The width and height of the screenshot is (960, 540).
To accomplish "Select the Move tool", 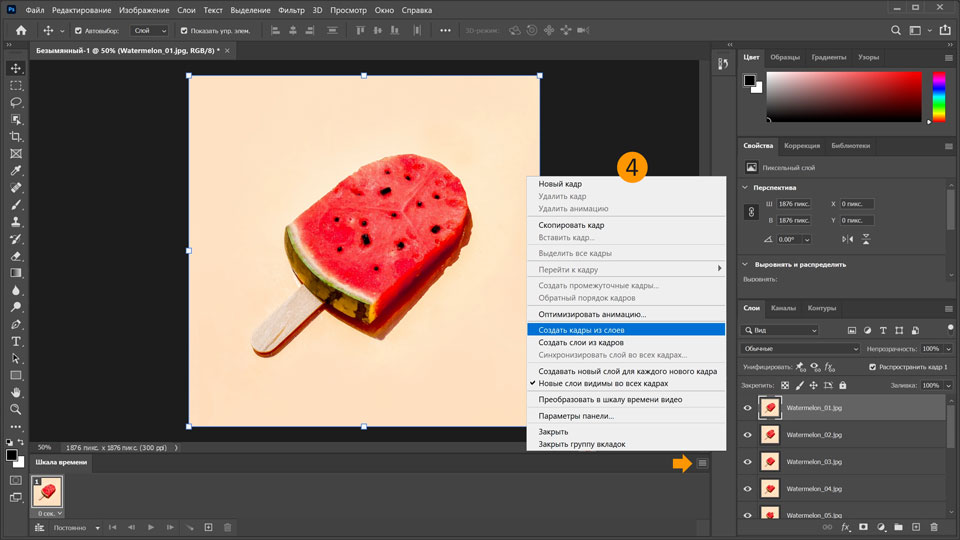I will point(16,68).
